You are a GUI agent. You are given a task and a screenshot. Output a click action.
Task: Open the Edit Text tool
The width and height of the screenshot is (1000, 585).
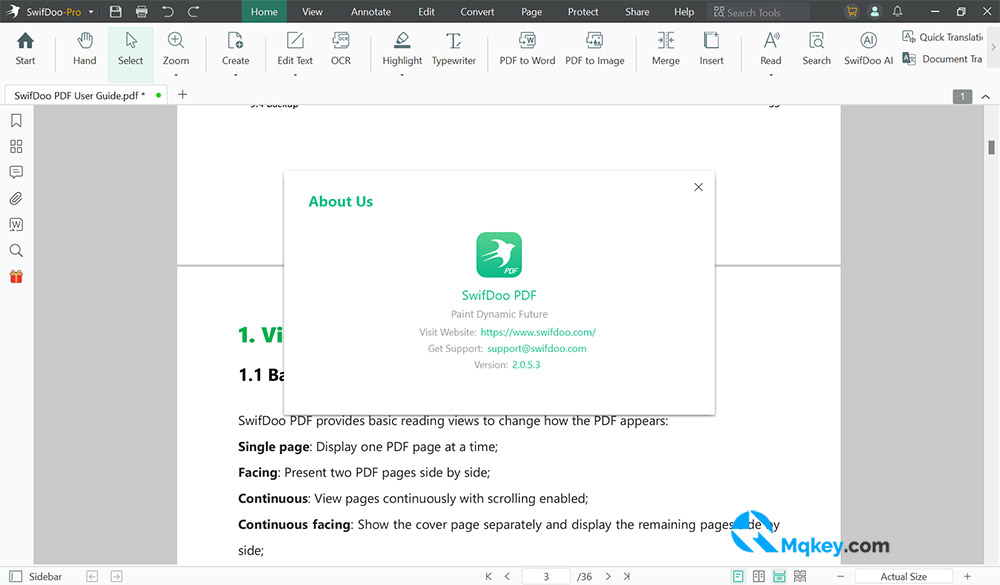pos(295,50)
